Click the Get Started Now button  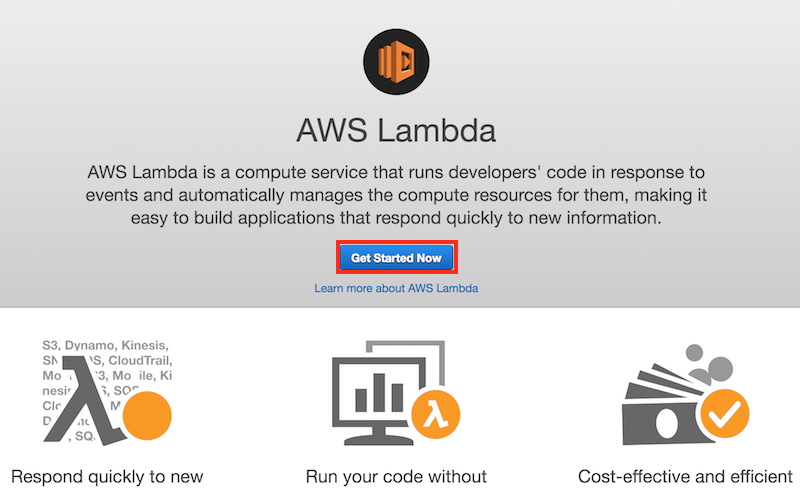point(396,258)
